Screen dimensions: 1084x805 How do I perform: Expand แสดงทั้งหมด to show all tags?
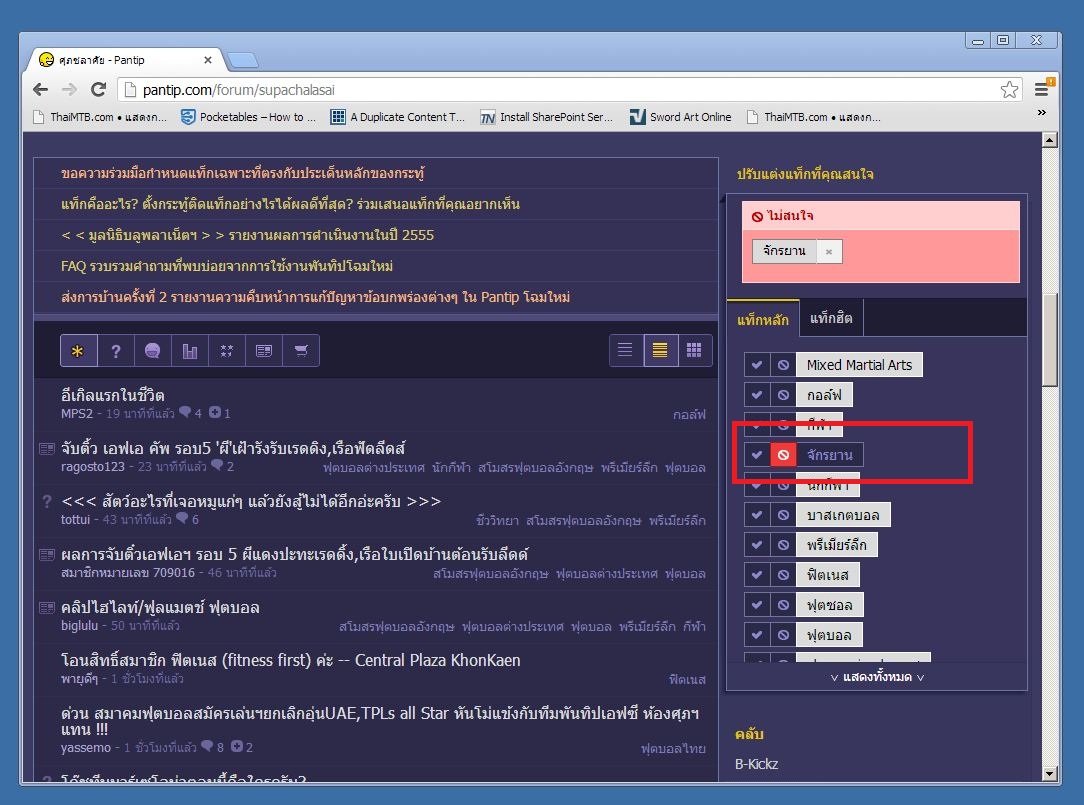click(x=877, y=677)
